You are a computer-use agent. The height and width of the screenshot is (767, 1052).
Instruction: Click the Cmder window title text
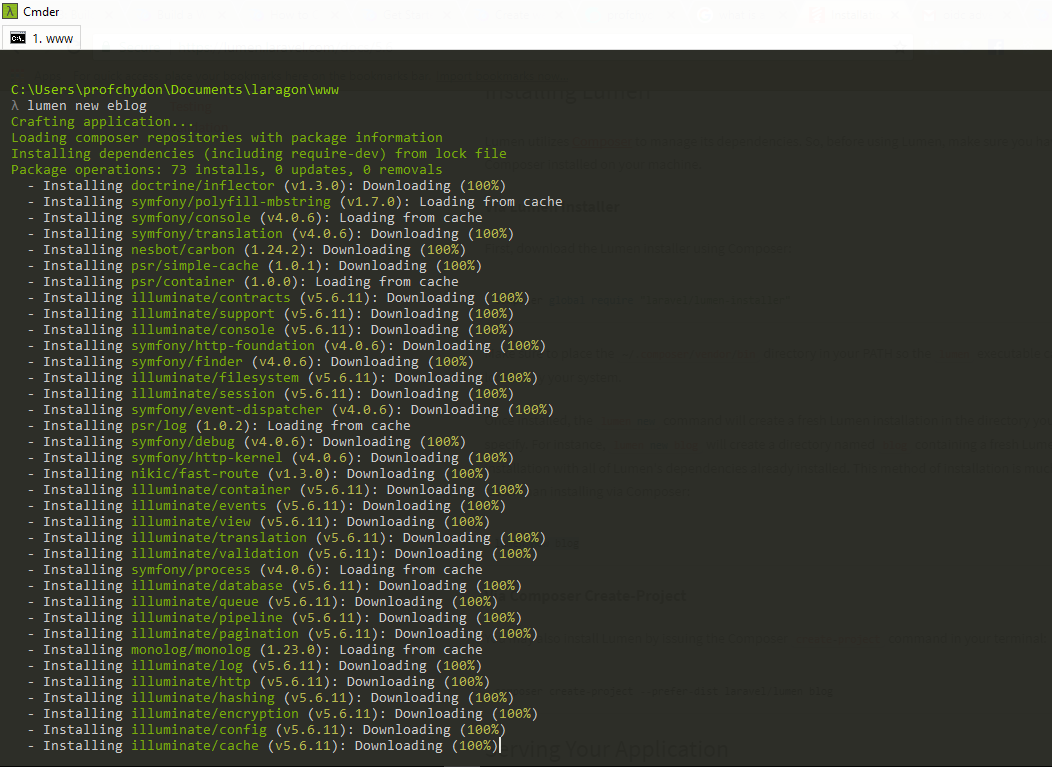[x=41, y=11]
